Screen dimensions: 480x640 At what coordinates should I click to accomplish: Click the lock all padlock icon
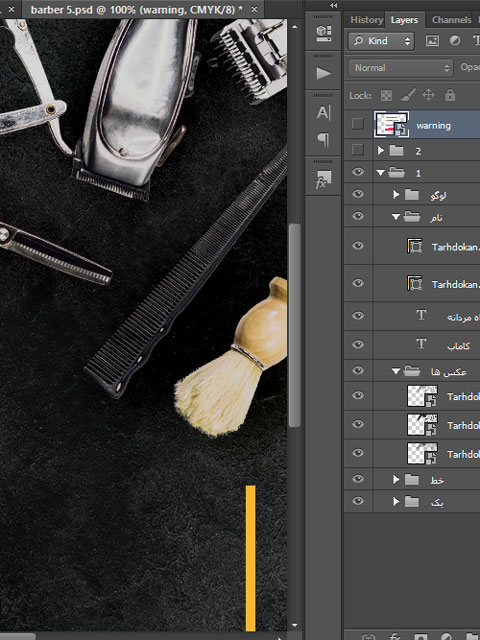point(450,95)
